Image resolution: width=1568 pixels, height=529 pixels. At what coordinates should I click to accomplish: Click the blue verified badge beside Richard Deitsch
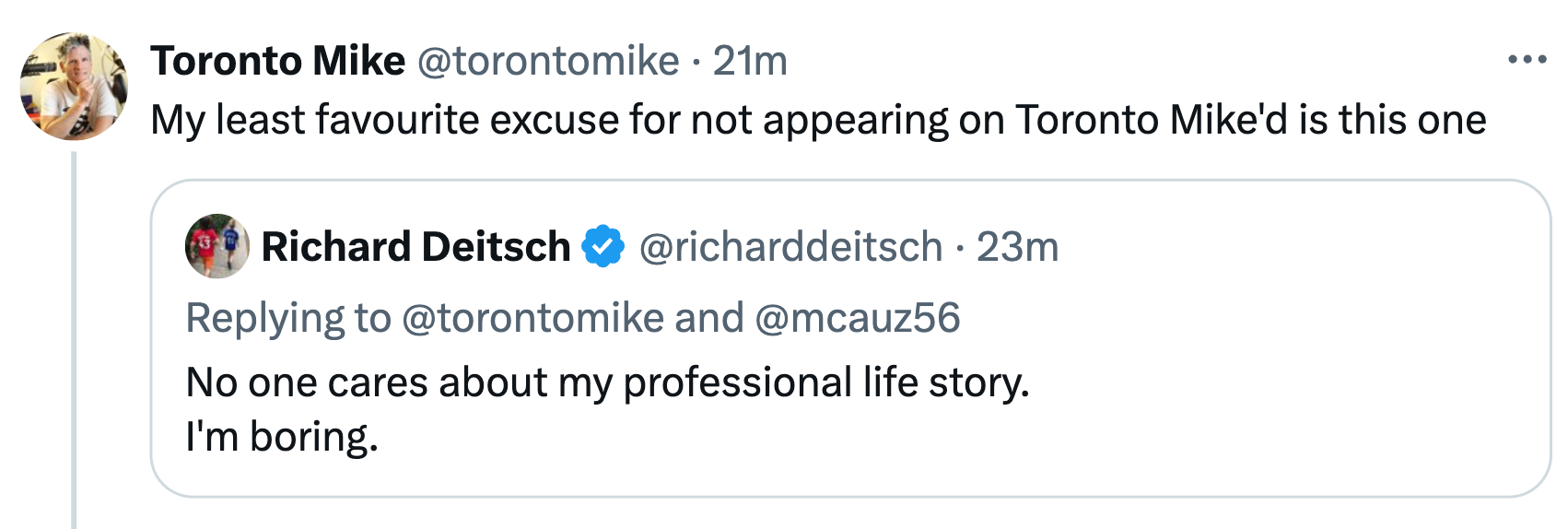[x=603, y=247]
